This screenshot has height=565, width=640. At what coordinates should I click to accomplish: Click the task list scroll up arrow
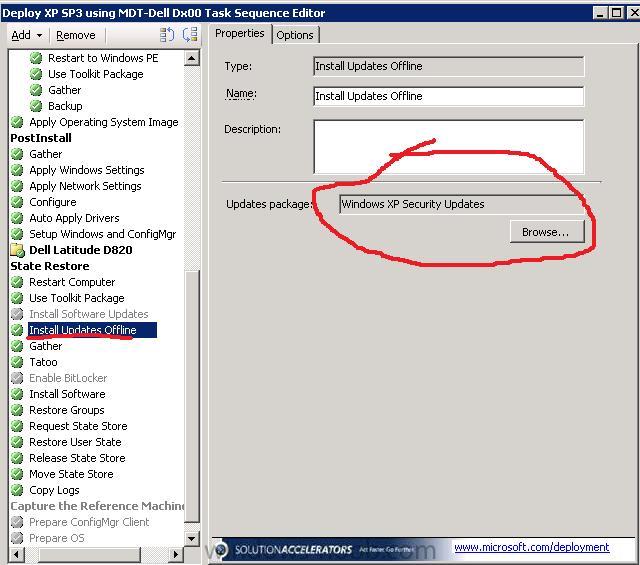pos(191,58)
